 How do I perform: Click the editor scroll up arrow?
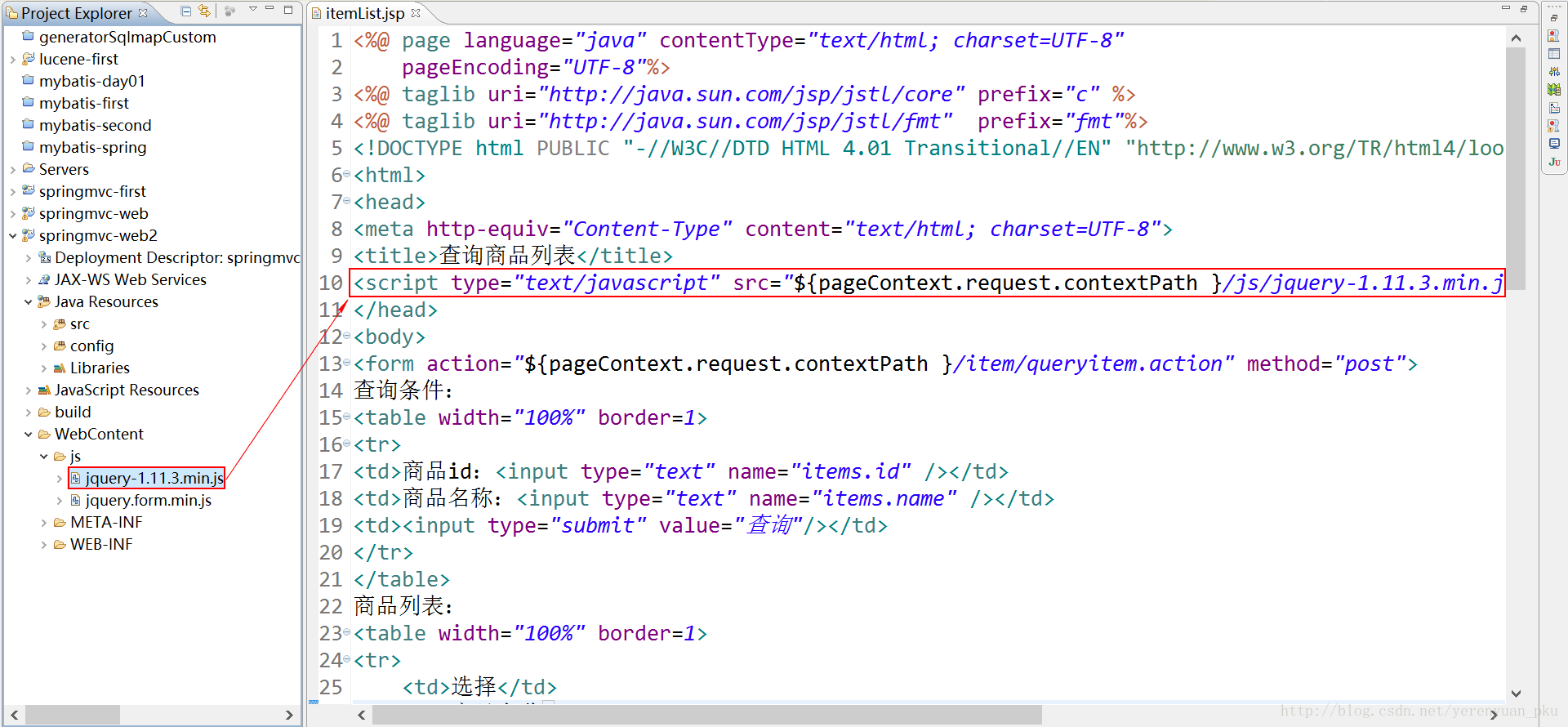click(1516, 38)
